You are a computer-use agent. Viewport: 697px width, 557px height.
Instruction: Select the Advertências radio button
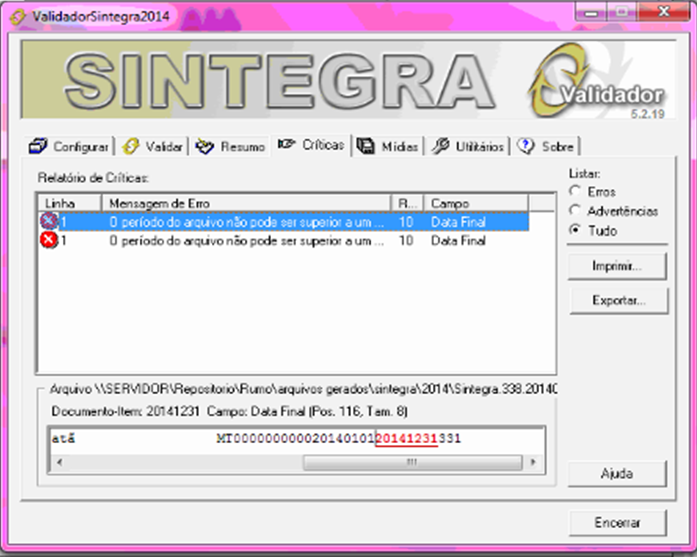pos(575,210)
